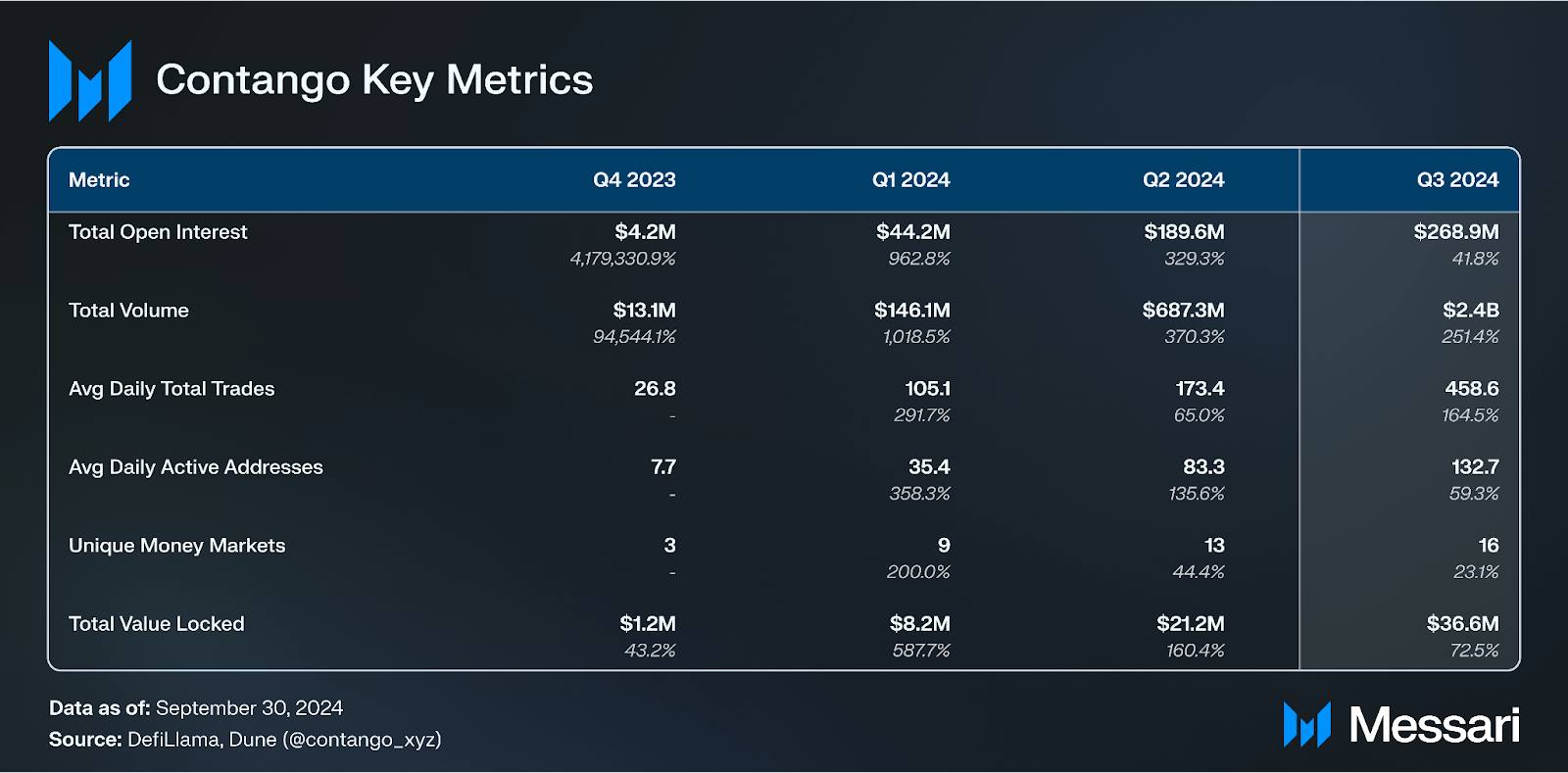The height and width of the screenshot is (773, 1568).
Task: Select the '$268.9M' open interest value
Action: [x=1456, y=232]
